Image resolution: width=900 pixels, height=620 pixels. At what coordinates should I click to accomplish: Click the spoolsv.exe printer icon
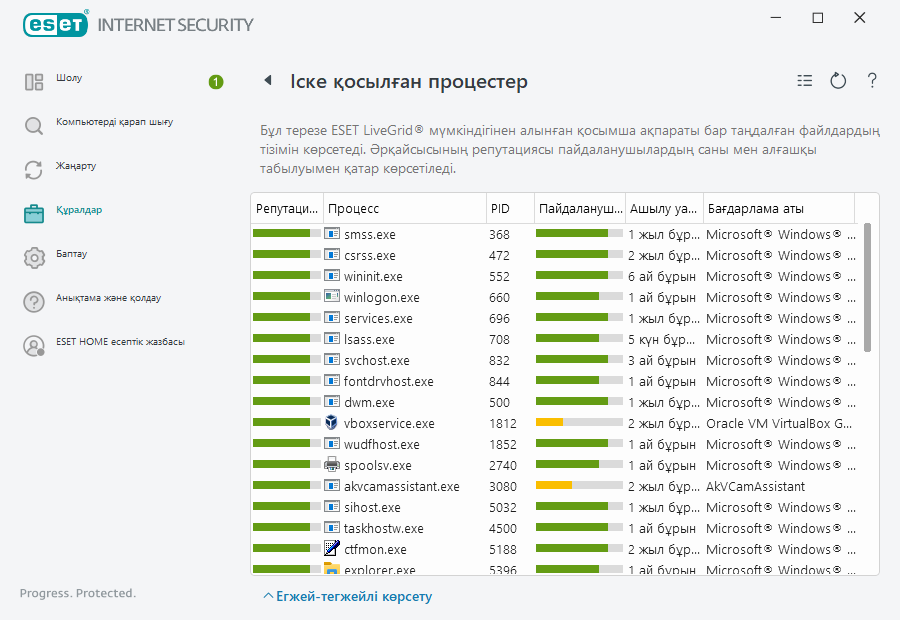coord(333,465)
